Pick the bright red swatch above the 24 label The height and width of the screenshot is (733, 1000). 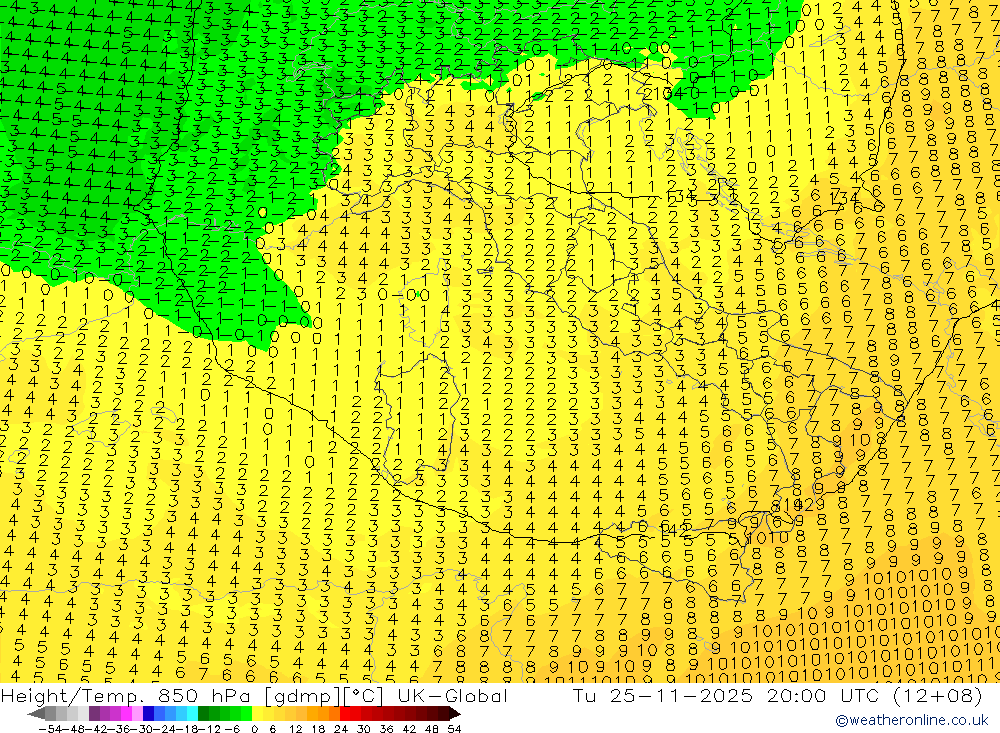(345, 714)
